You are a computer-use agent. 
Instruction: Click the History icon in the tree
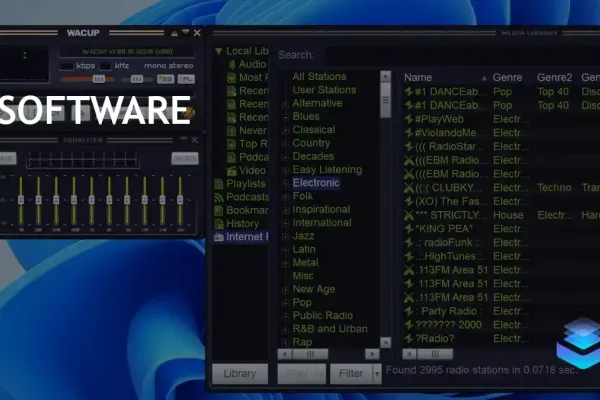219,224
